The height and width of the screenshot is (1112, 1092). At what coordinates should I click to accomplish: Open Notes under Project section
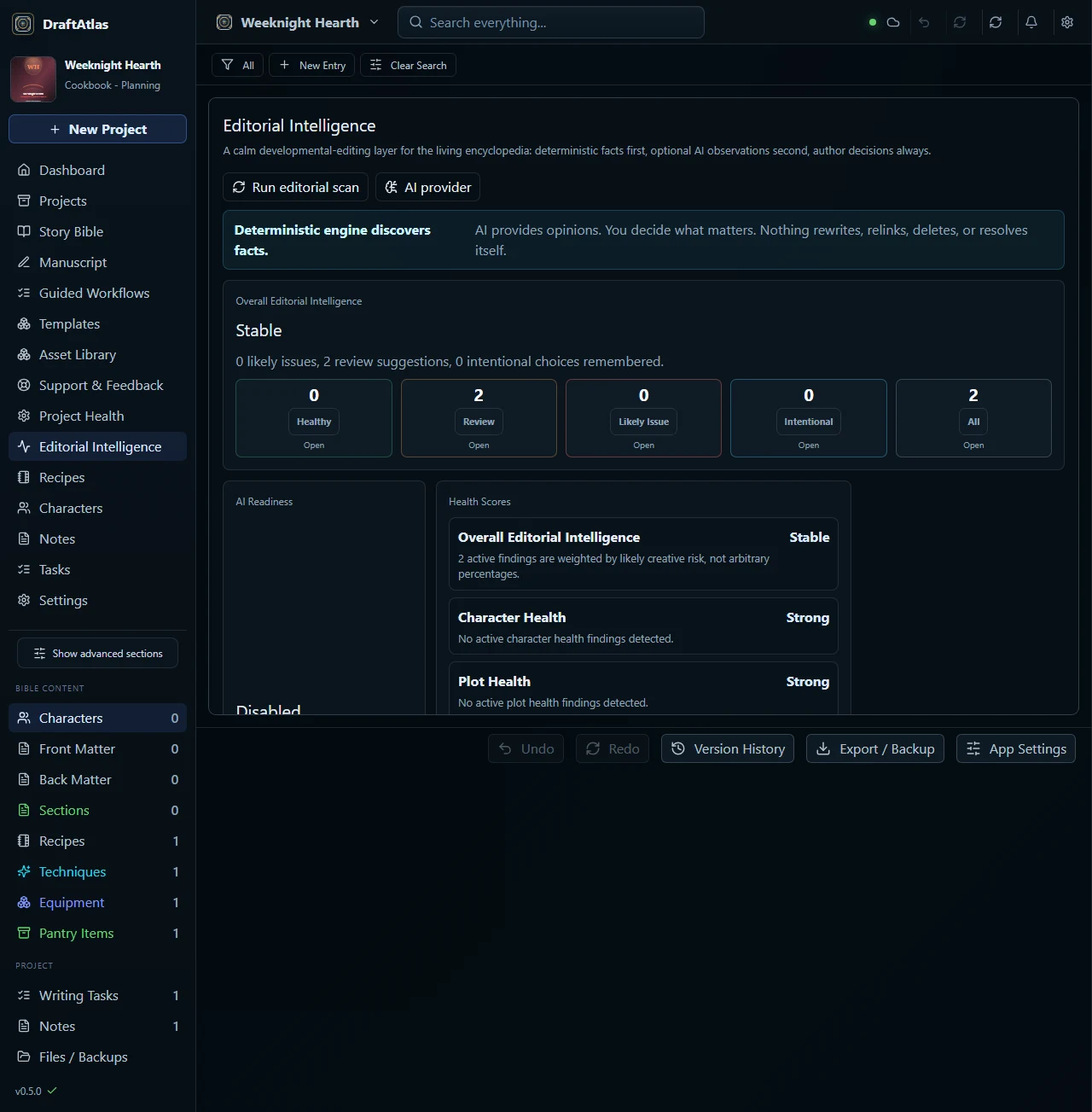(97, 1026)
